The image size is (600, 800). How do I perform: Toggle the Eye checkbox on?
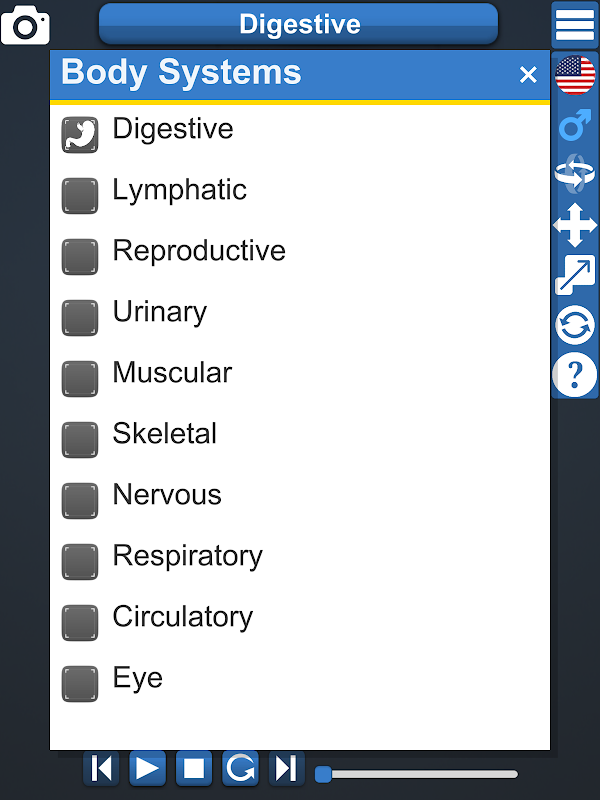click(x=80, y=683)
